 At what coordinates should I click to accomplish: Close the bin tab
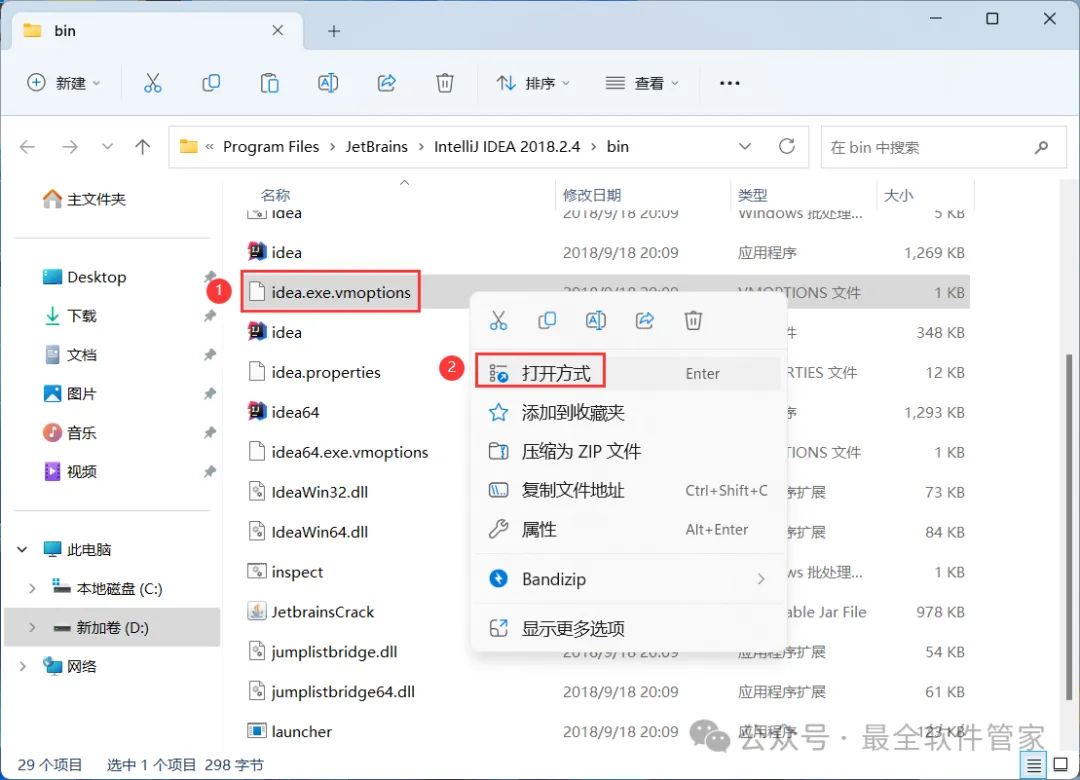click(x=278, y=30)
